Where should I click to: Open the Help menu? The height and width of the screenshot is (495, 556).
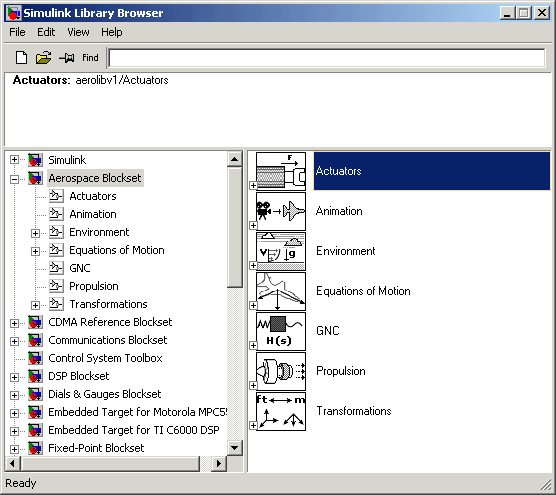(x=112, y=32)
